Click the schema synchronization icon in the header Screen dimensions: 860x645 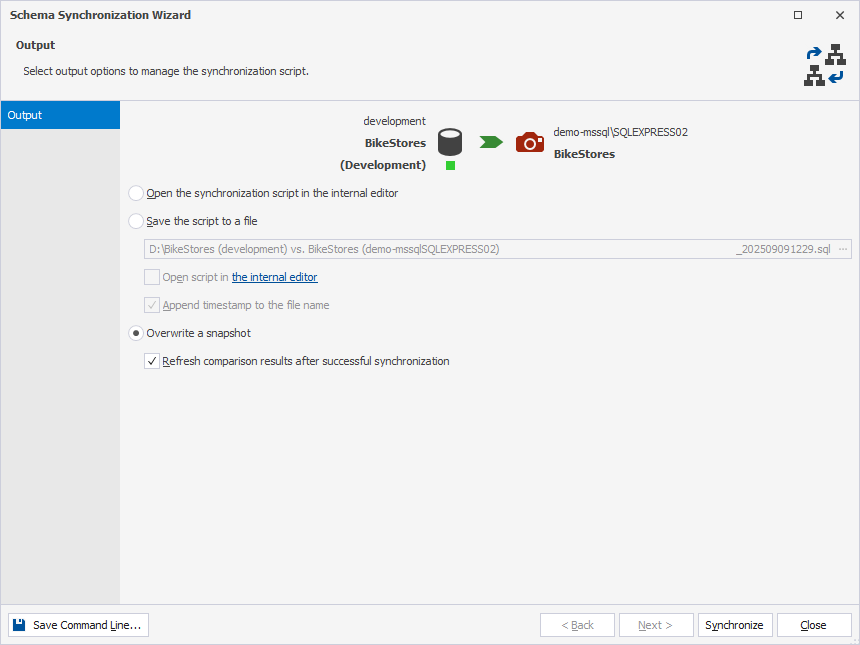(x=825, y=65)
